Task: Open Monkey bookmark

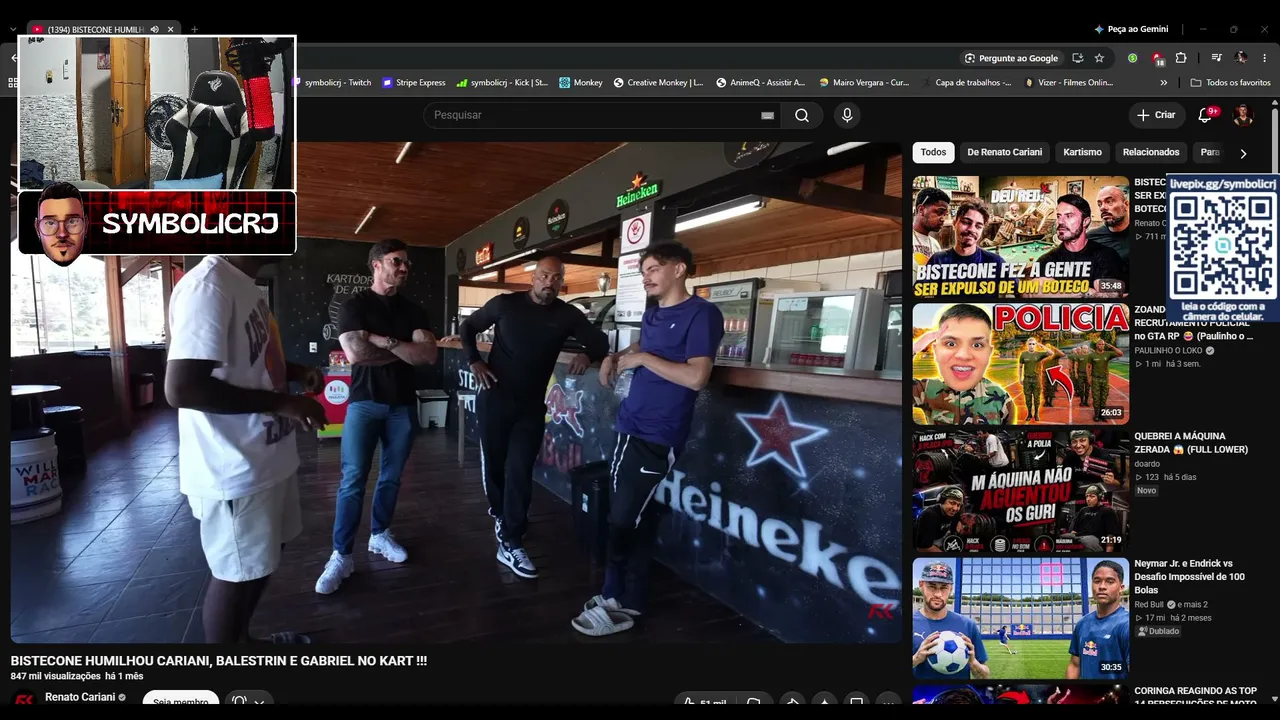Action: tap(581, 83)
